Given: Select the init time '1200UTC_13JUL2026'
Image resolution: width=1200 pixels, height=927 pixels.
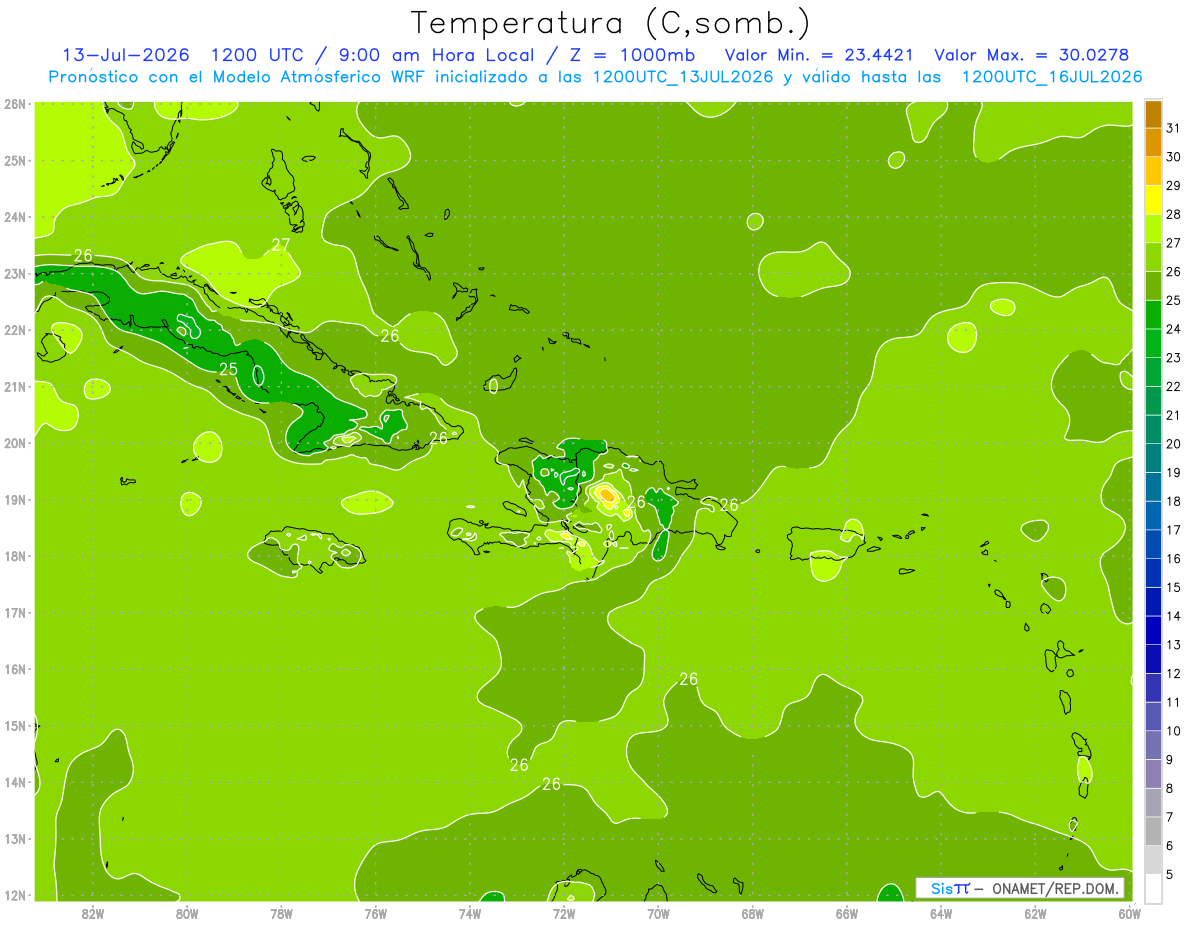Looking at the screenshot, I should 683,76.
